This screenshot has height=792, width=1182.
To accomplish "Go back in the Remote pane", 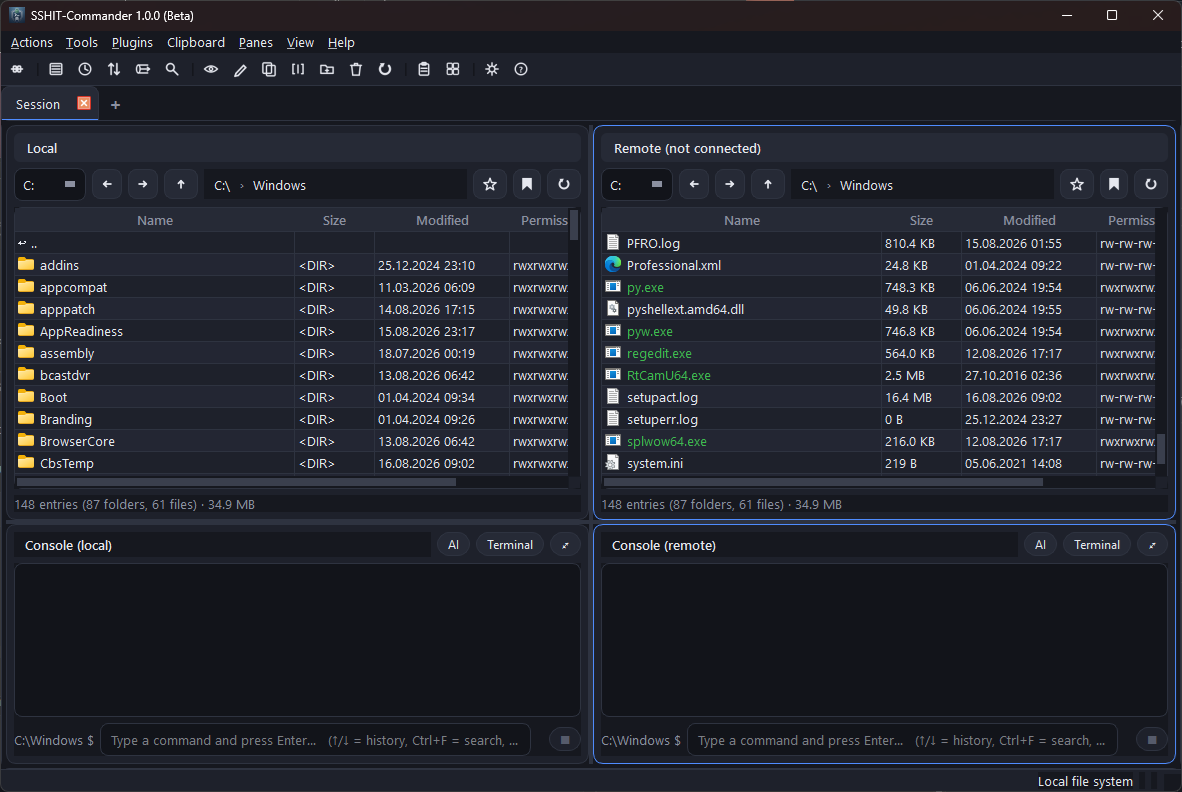I will (x=694, y=185).
